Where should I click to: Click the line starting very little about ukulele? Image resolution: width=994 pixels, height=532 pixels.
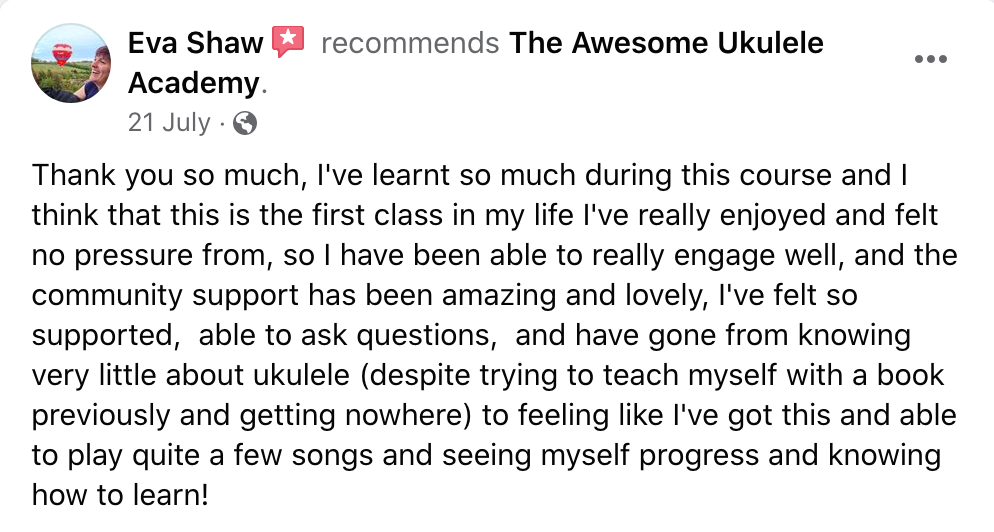(488, 375)
